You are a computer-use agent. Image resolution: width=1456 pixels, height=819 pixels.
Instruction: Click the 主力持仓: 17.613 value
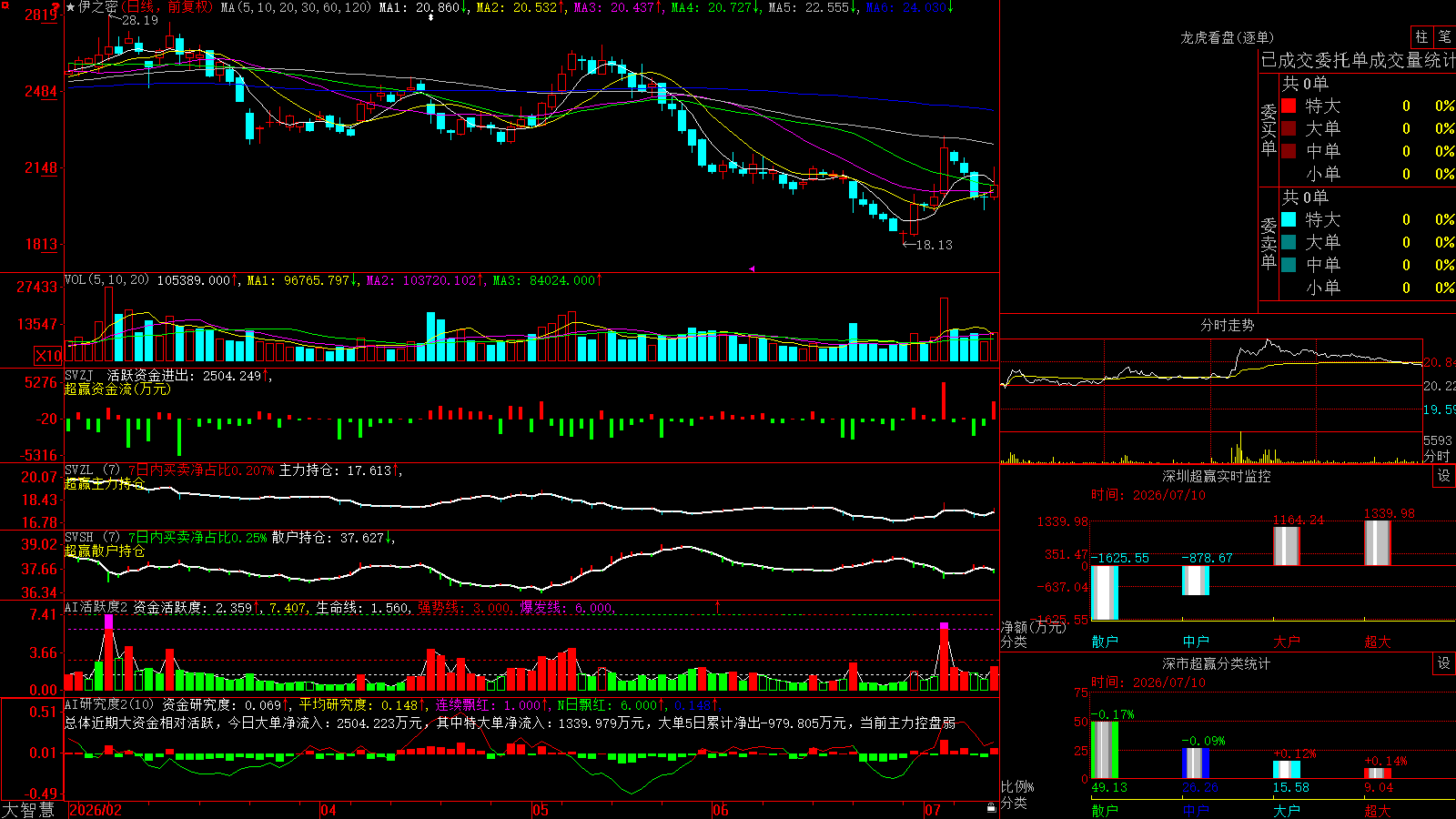pyautogui.click(x=339, y=470)
